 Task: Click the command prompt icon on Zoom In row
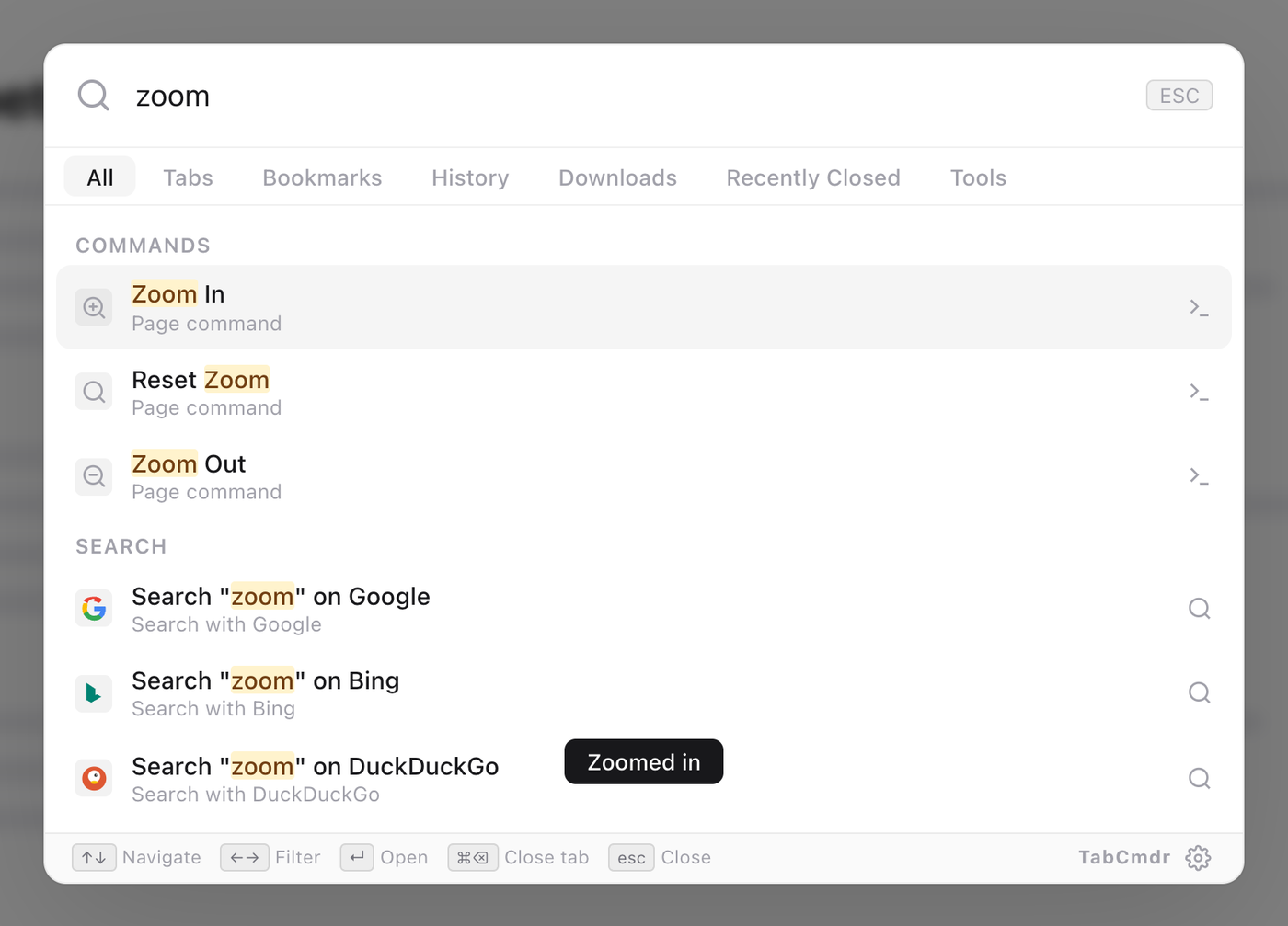[x=1199, y=308]
